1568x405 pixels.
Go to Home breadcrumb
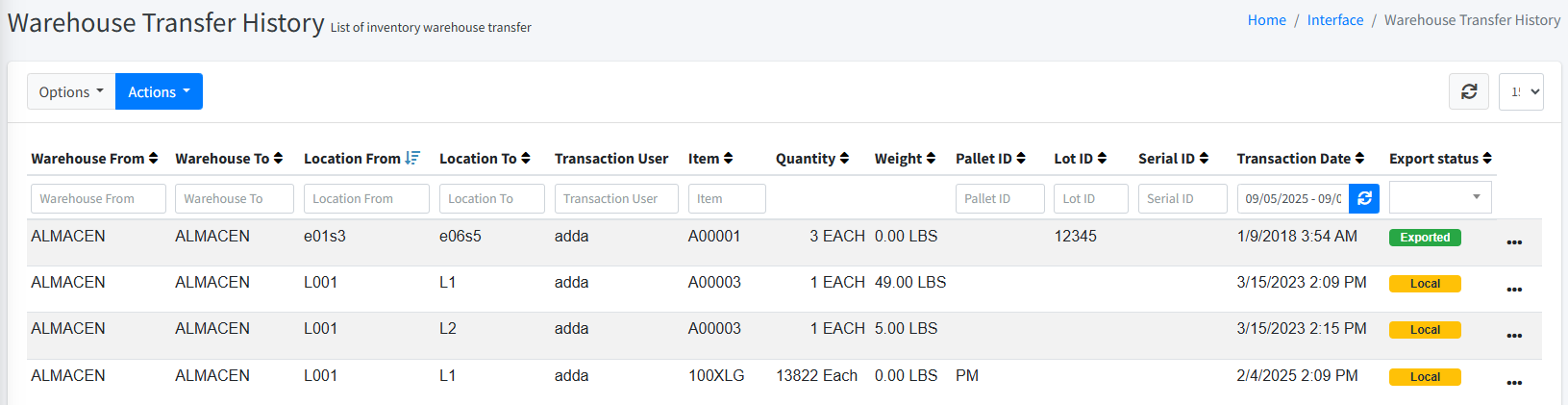(1266, 20)
